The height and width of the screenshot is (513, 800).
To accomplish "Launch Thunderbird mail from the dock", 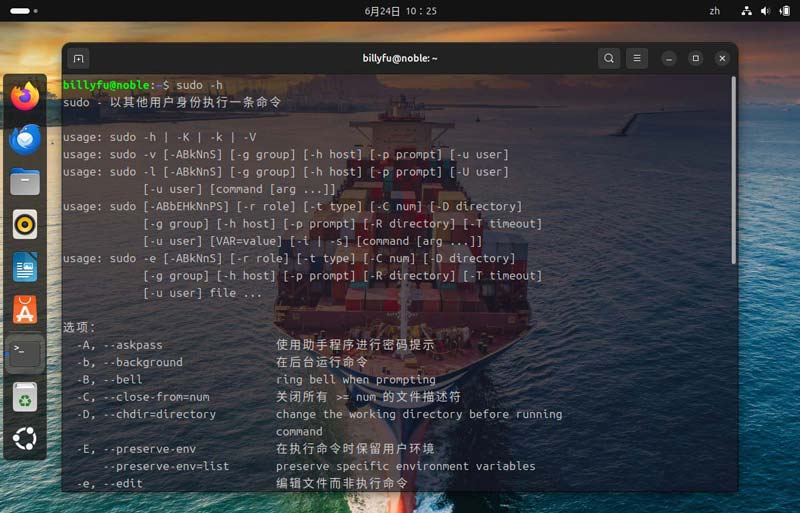I will [25, 139].
